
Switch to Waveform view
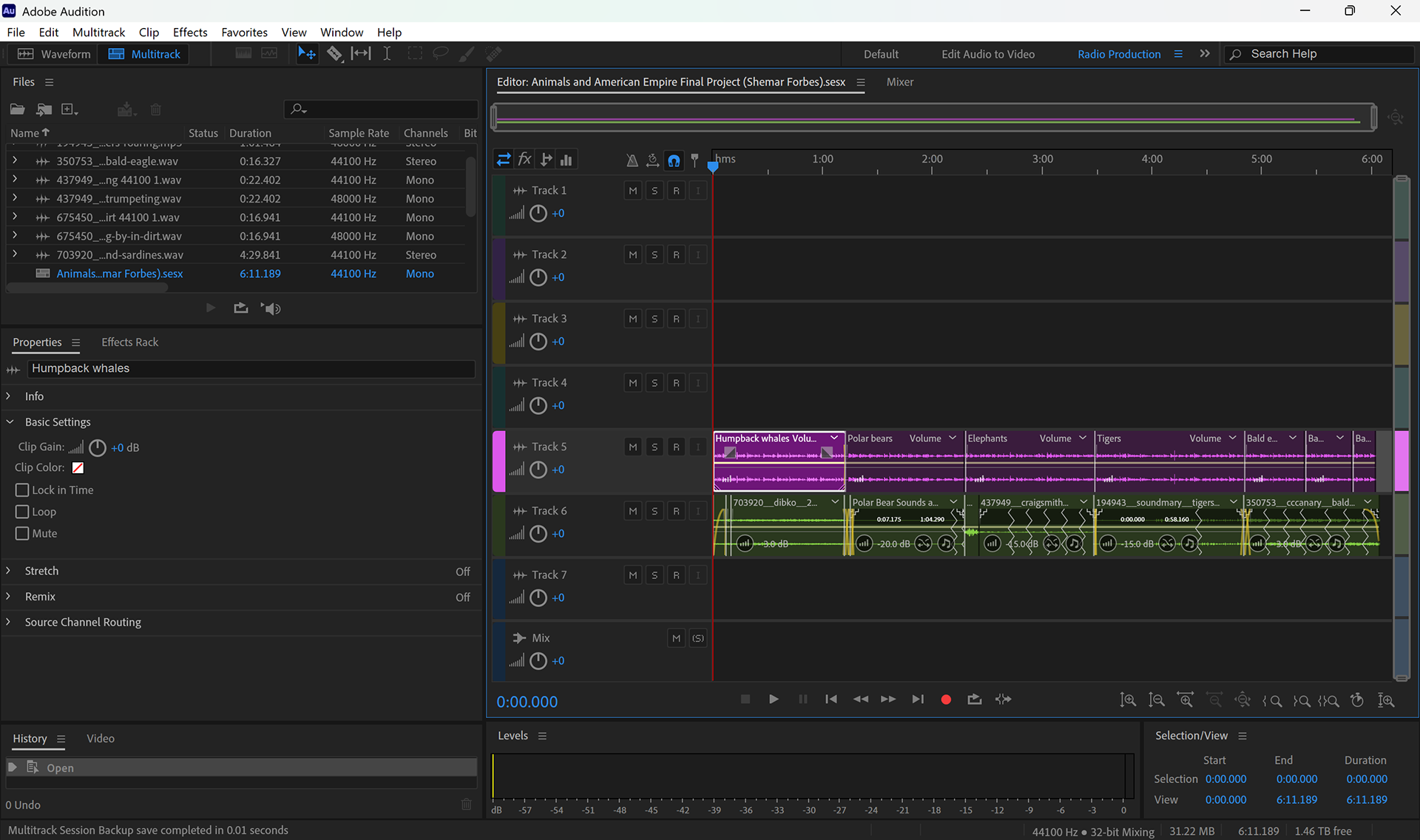point(54,54)
